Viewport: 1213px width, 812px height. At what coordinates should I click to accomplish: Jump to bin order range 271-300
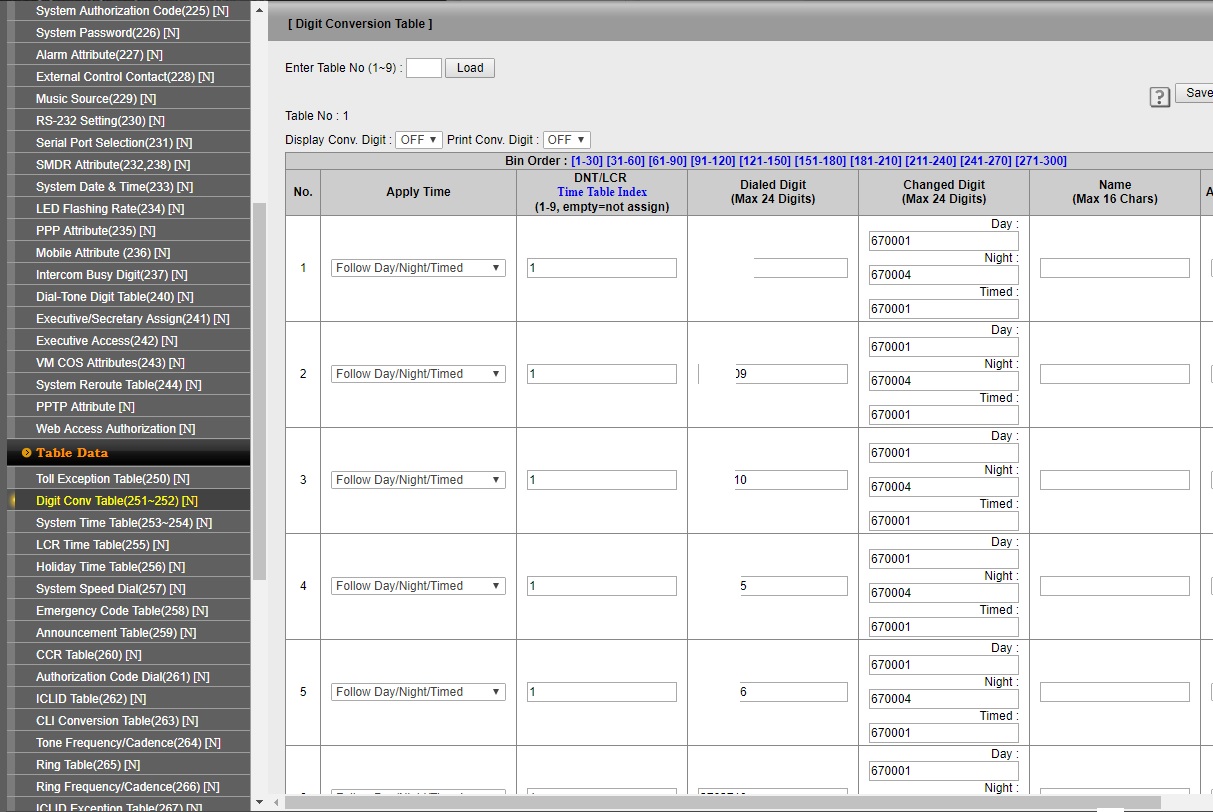[x=1040, y=161]
